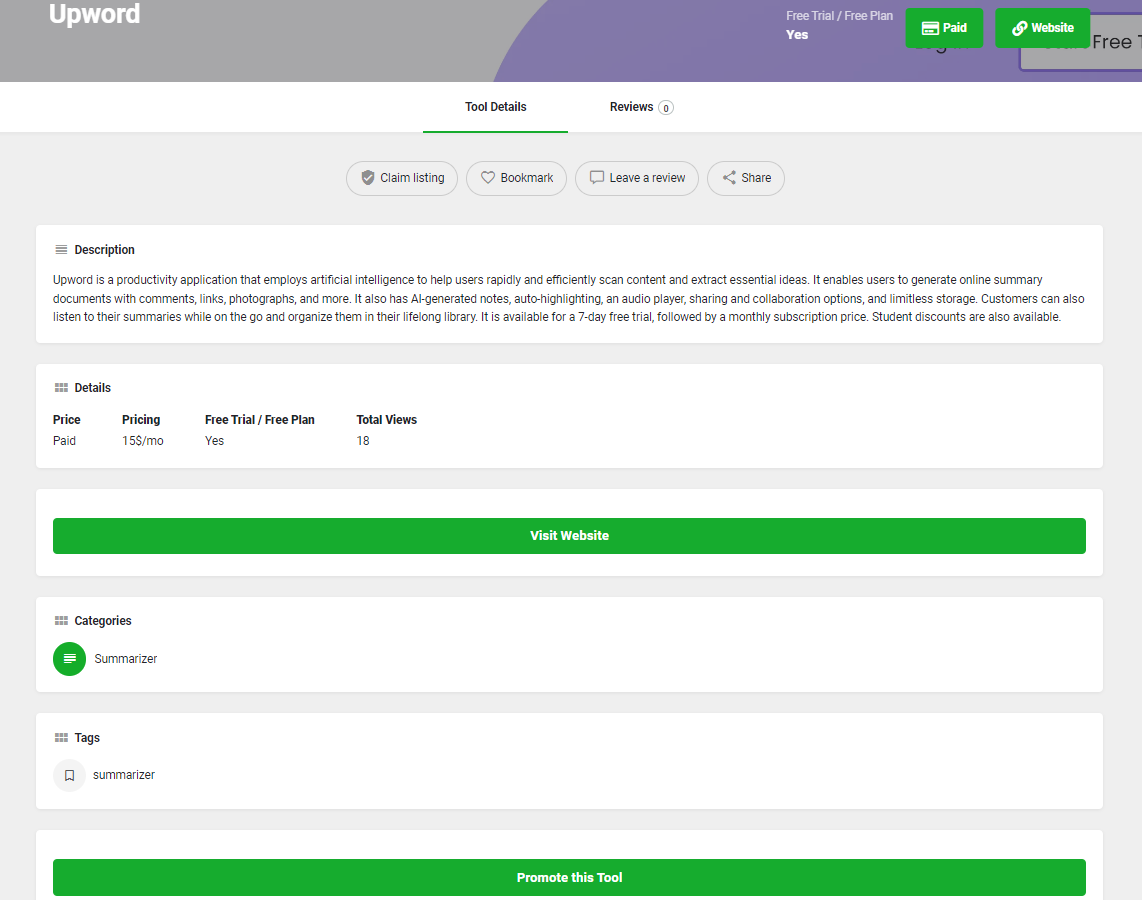
Task: Share the Upword listing
Action: 746,178
